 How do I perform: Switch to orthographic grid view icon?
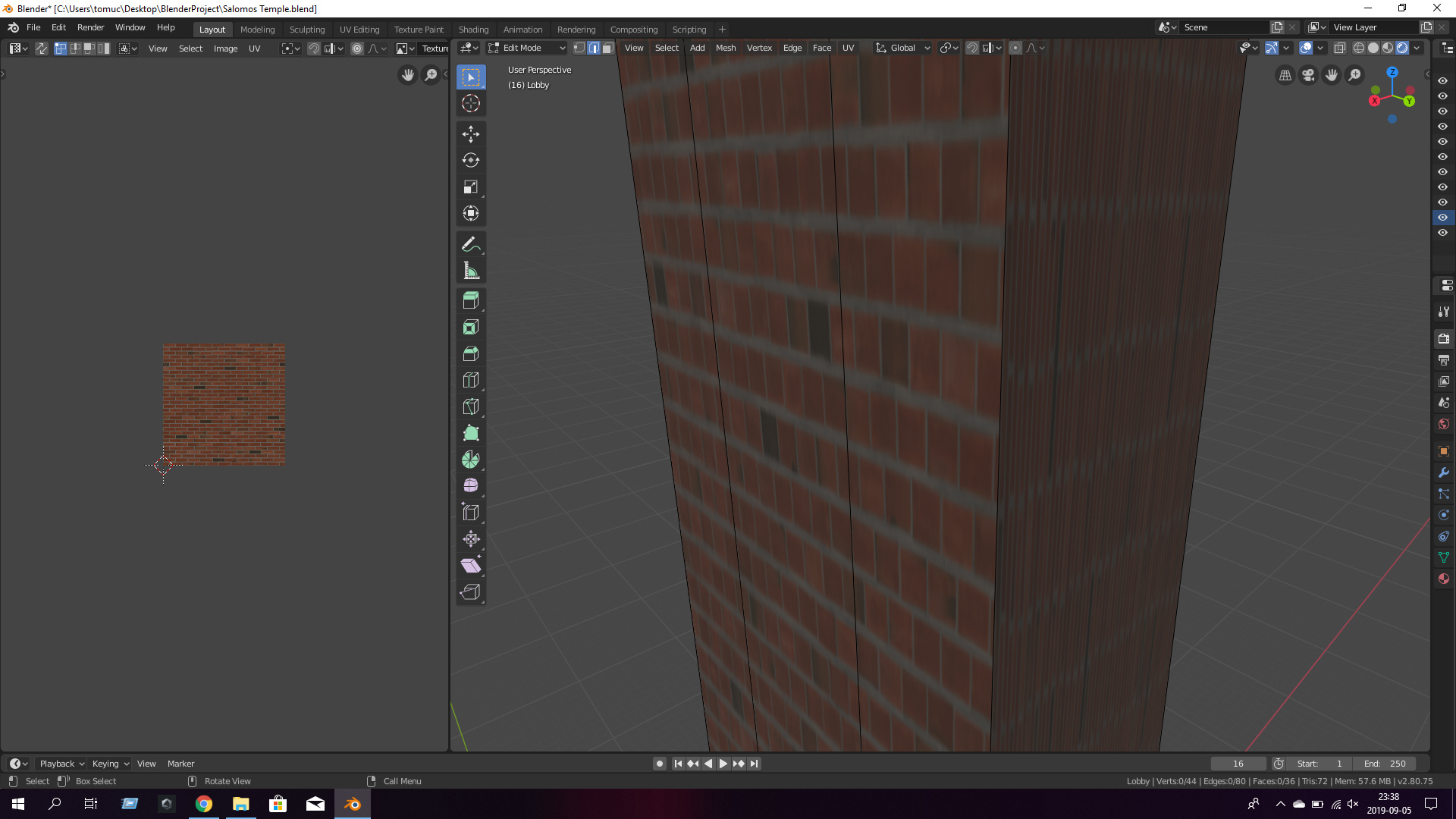click(x=1285, y=75)
